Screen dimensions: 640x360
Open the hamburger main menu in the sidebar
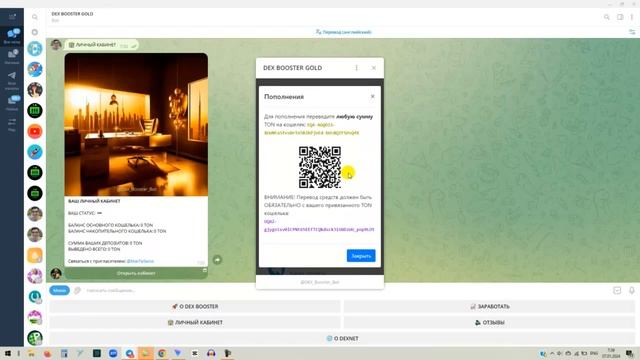[x=12, y=17]
